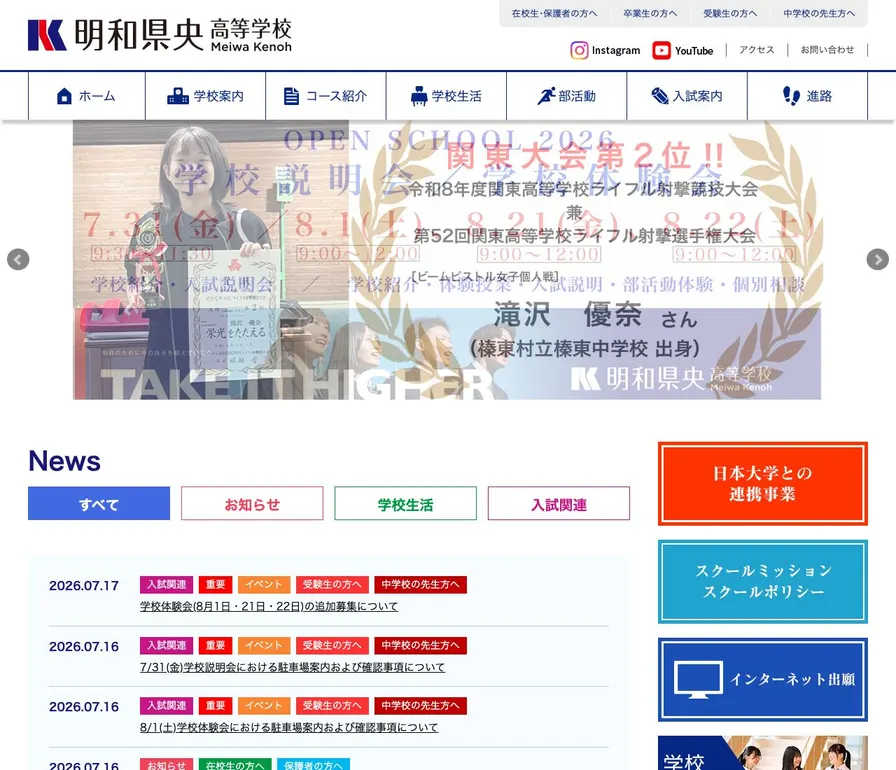Screen dimensions: 896x770
Task: Click the お知らせ tag in bottom news row
Action: click(166, 764)
